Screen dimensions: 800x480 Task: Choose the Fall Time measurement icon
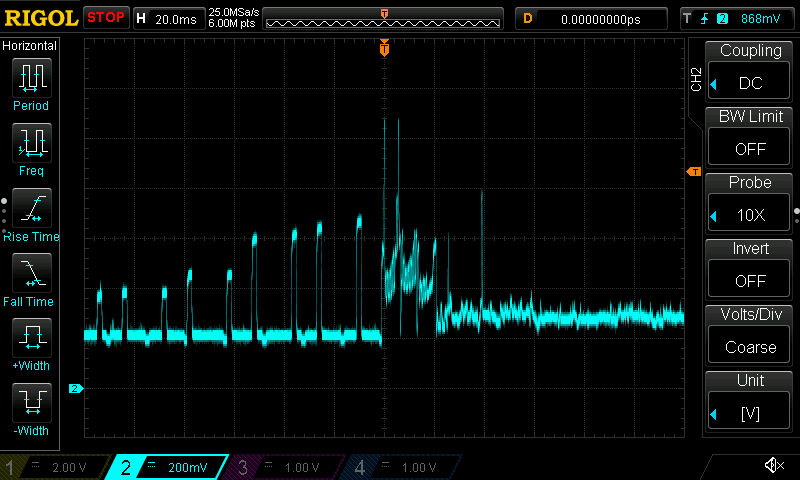[31, 273]
